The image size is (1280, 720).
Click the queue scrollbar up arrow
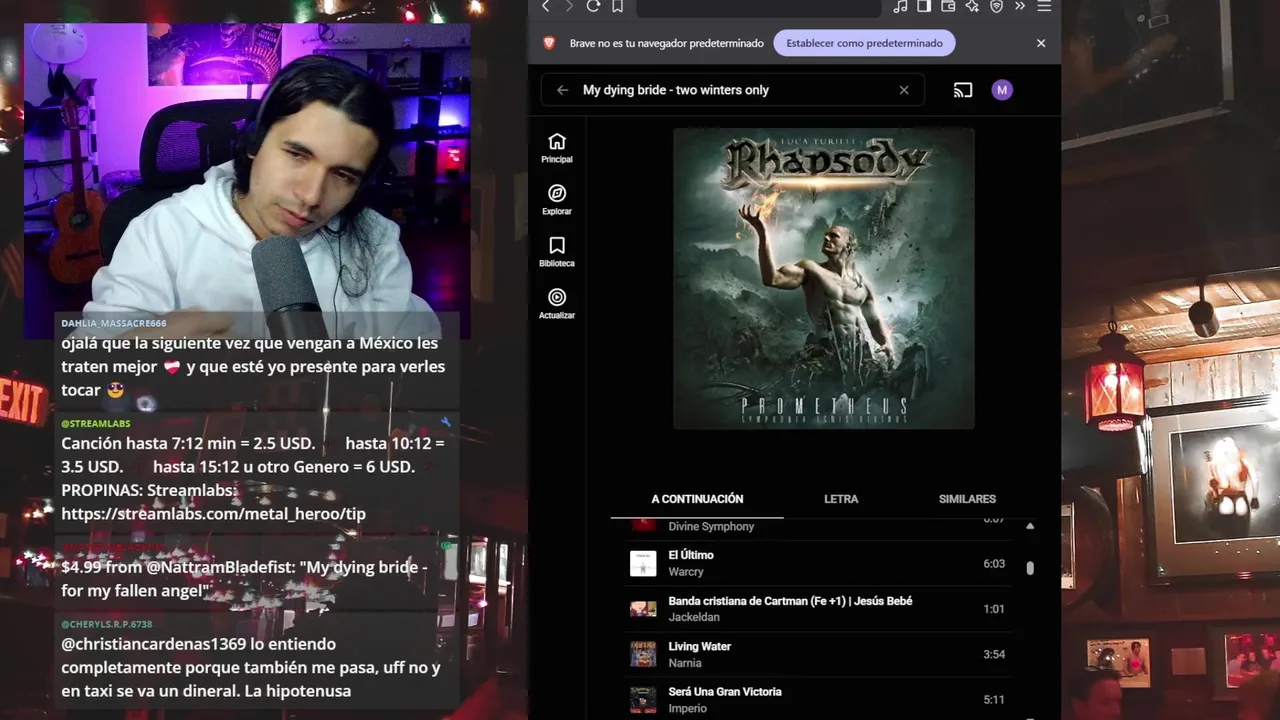click(x=1030, y=526)
